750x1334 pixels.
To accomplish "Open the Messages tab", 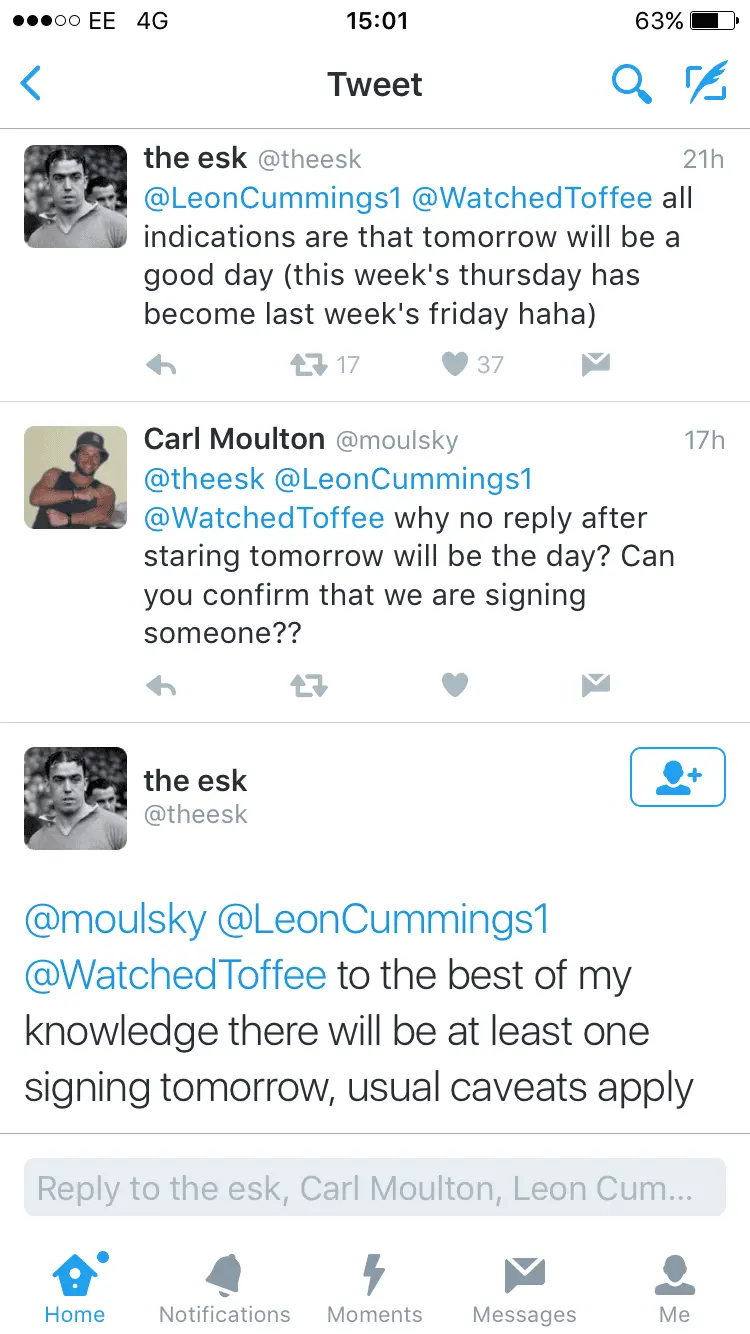I will [x=524, y=1289].
